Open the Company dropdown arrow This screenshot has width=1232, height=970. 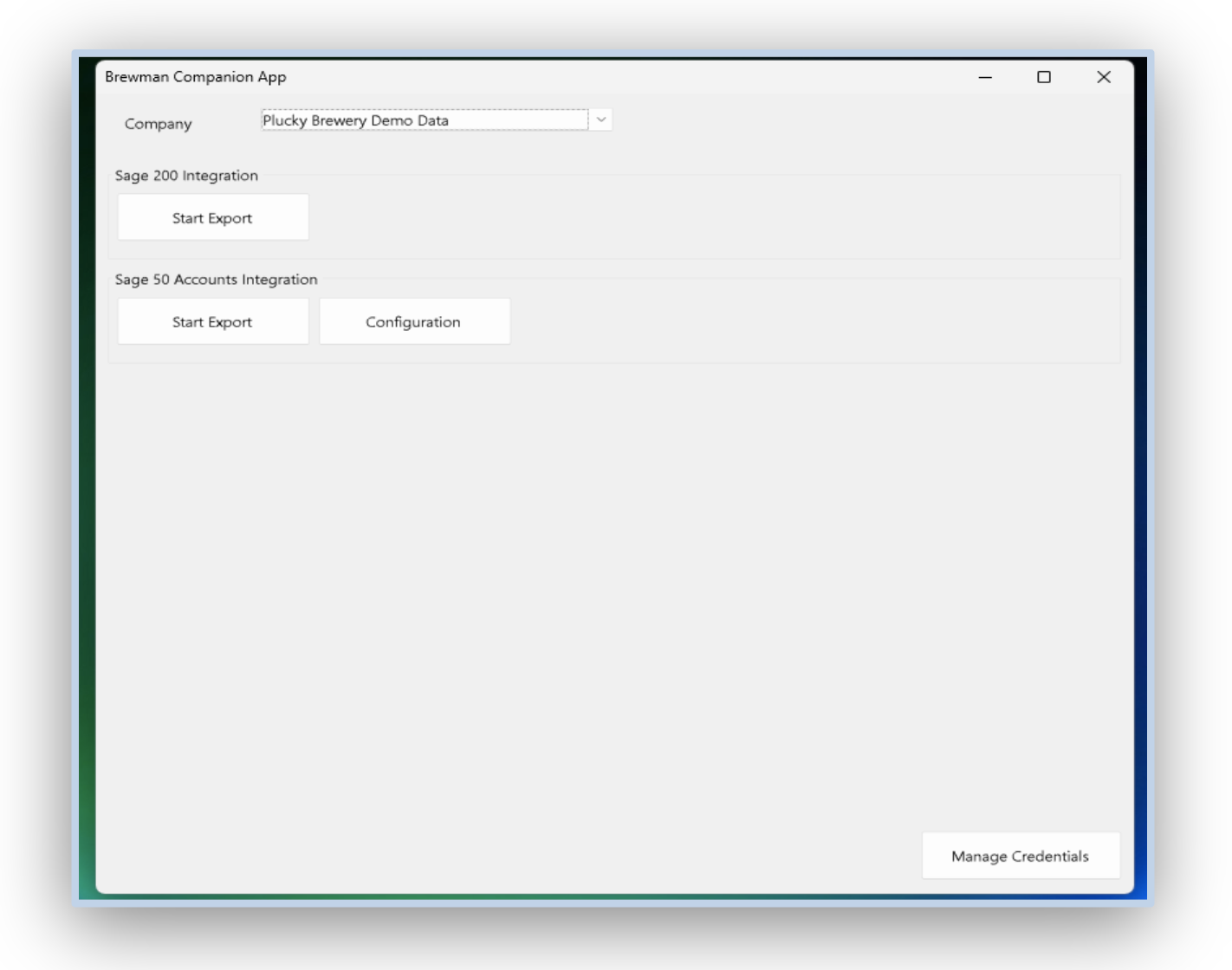(600, 120)
